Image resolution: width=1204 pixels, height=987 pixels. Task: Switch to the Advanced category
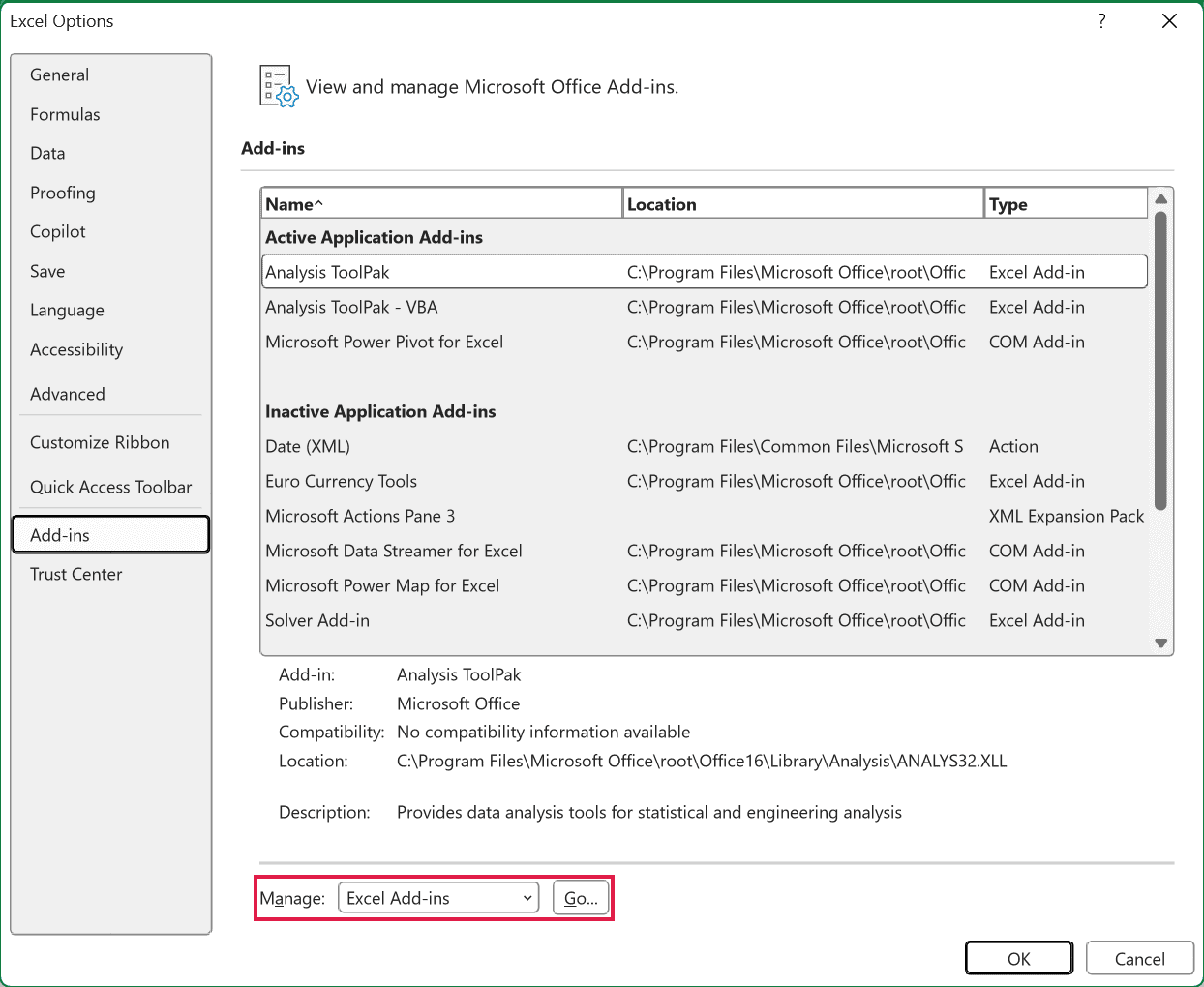point(110,394)
